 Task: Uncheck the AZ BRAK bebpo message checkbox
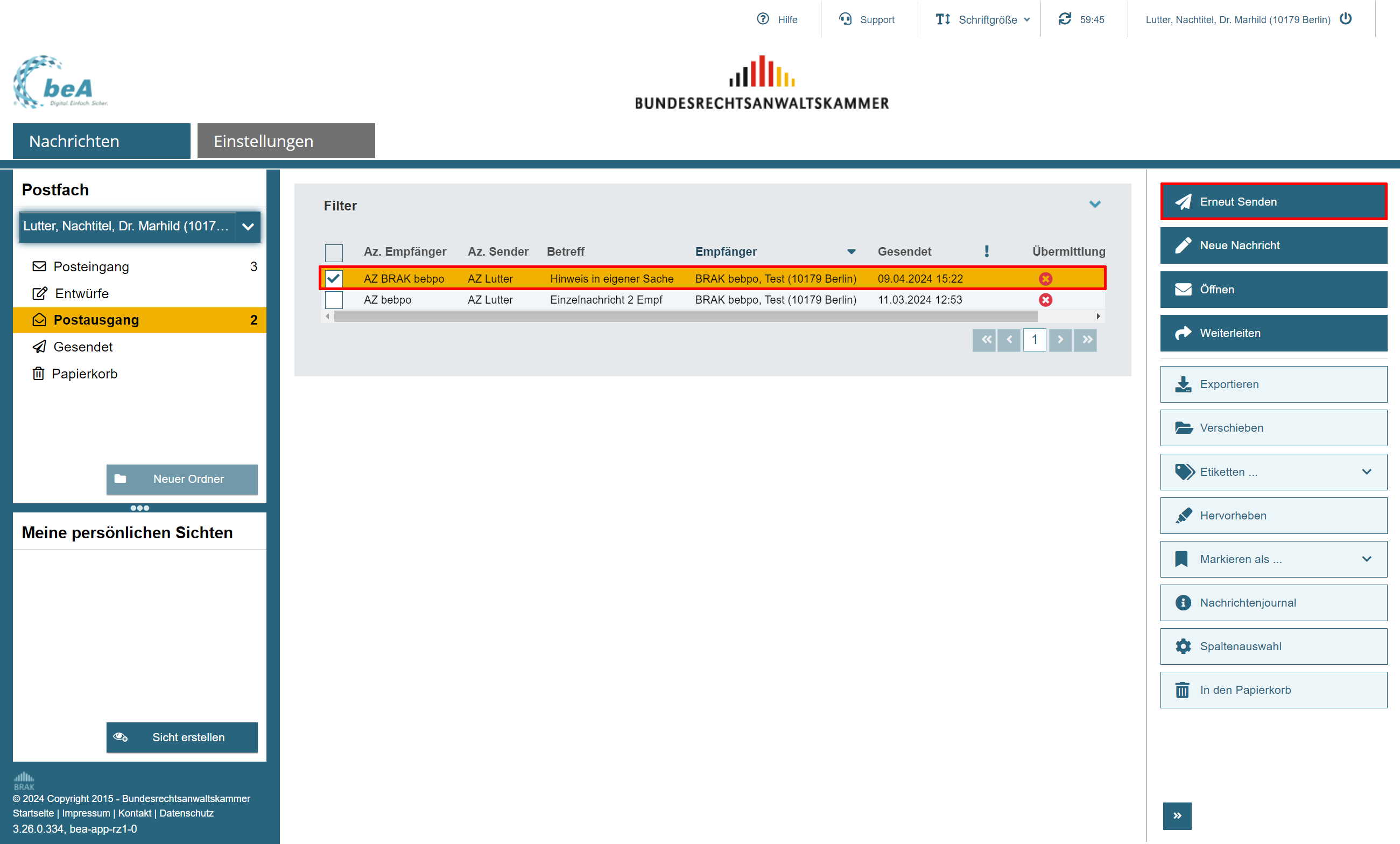tap(334, 278)
